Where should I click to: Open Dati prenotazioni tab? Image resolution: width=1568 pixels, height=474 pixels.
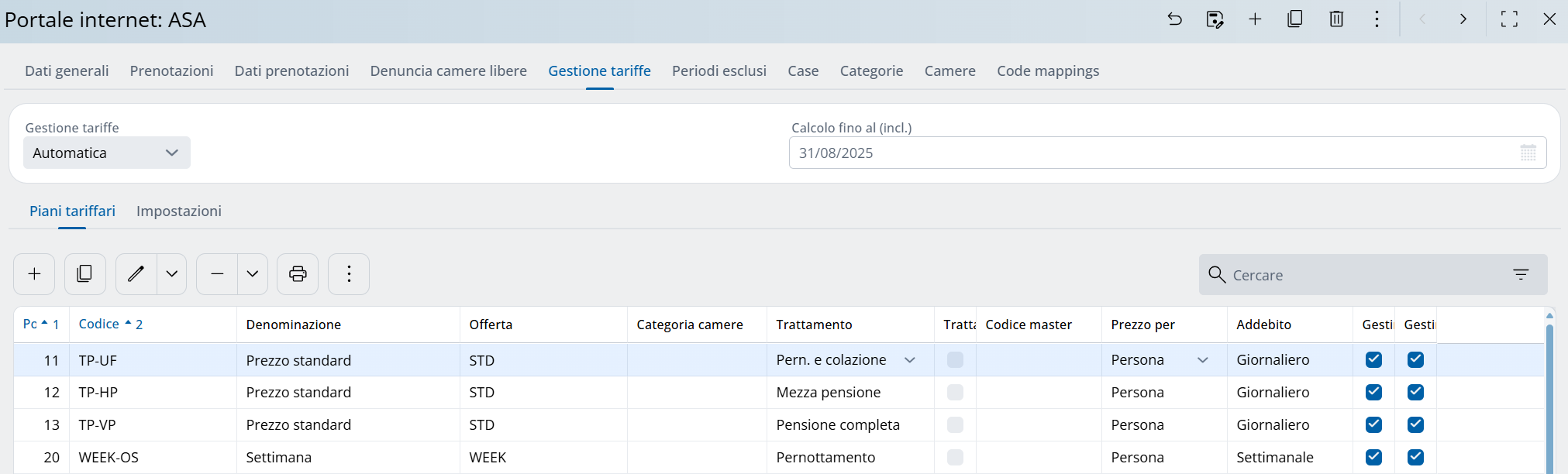pos(291,70)
